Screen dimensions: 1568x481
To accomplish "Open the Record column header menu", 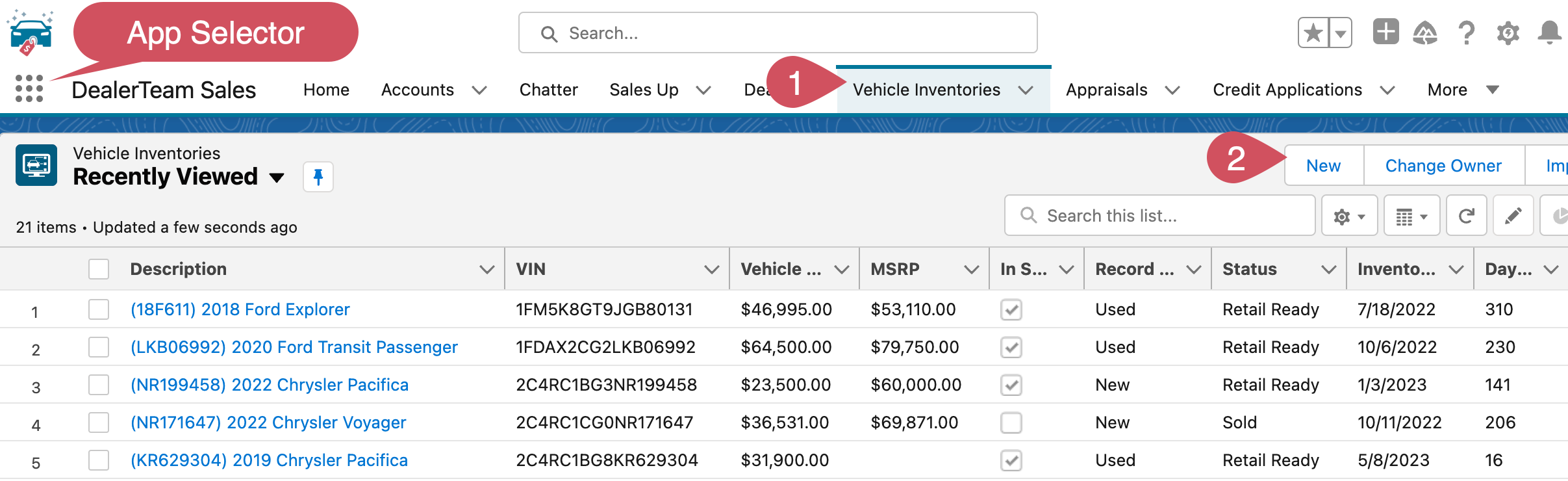I will point(1193,269).
